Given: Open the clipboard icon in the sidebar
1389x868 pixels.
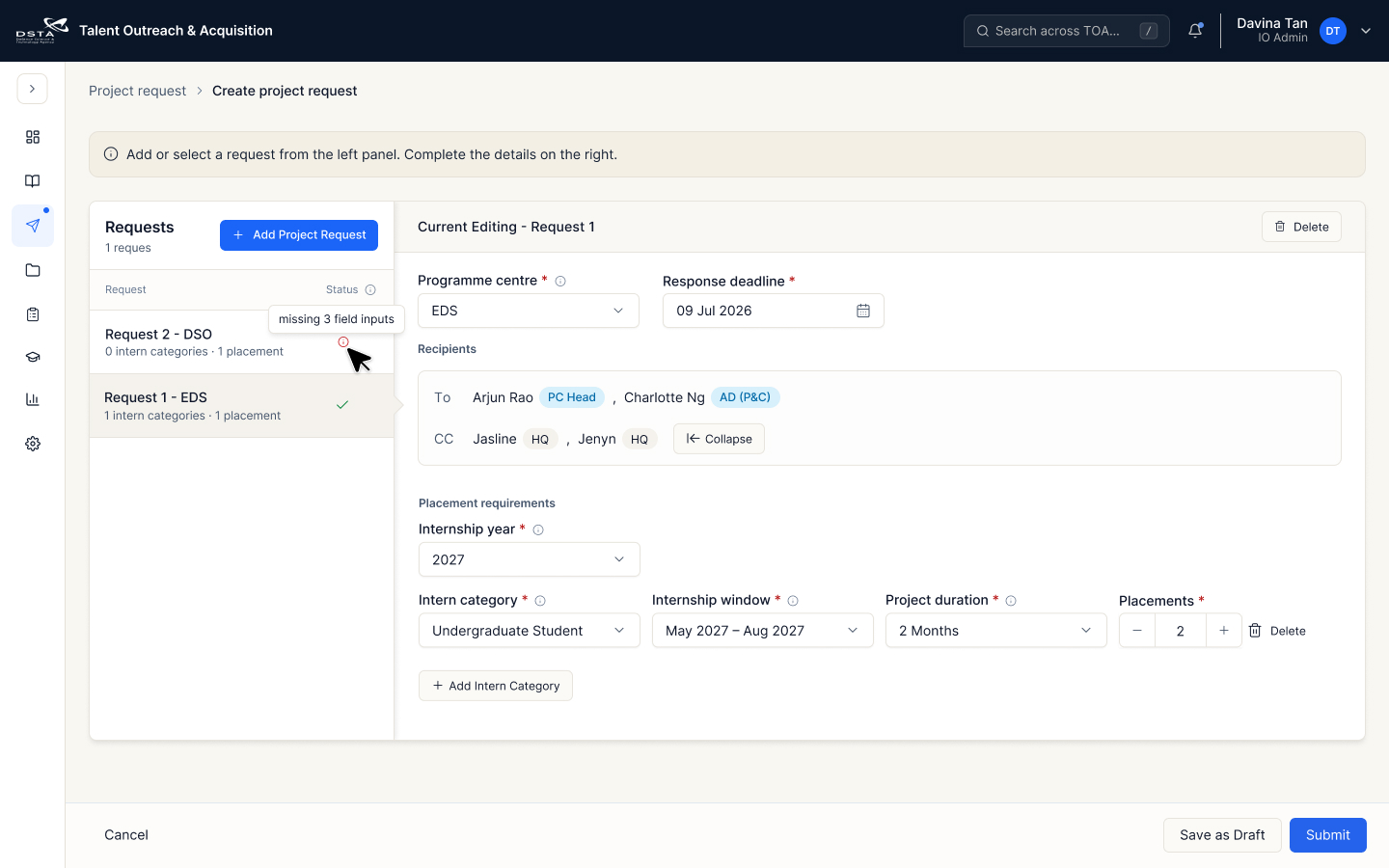Looking at the screenshot, I should (x=33, y=314).
